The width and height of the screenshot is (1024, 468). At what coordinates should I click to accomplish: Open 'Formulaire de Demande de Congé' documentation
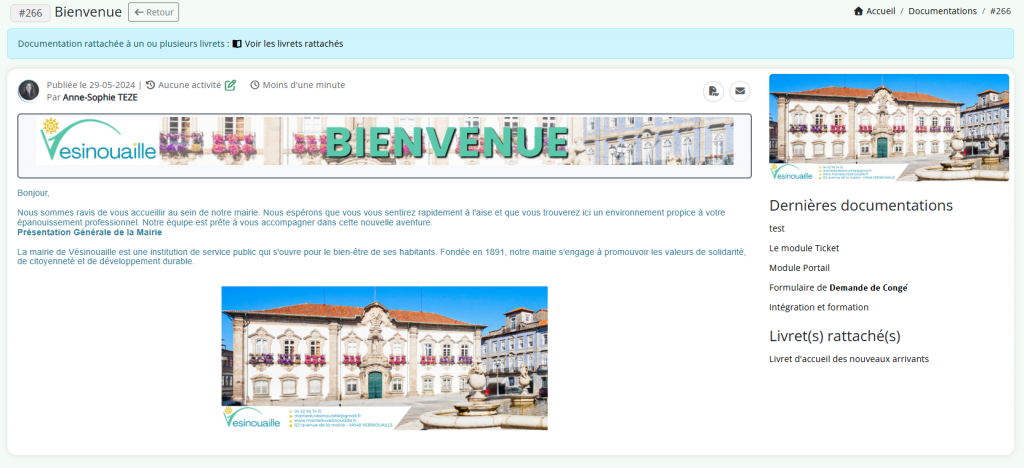(x=839, y=287)
